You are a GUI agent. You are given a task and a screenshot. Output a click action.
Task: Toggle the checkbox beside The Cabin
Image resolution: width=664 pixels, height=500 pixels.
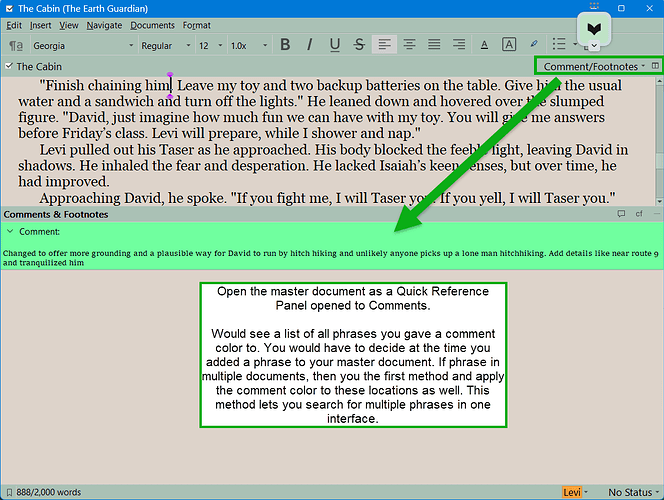pos(10,67)
